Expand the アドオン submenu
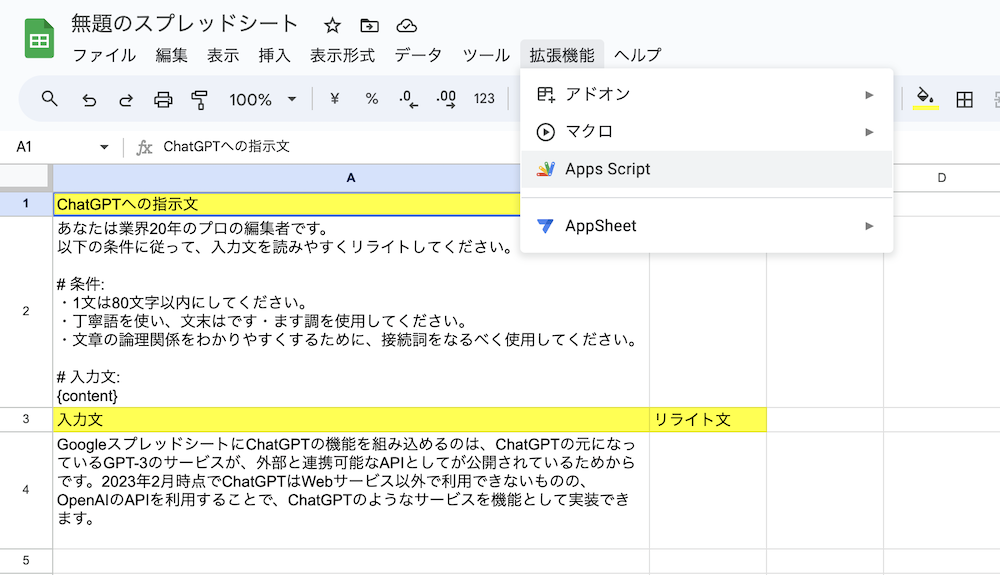Viewport: 1000px width, 575px height. point(707,94)
